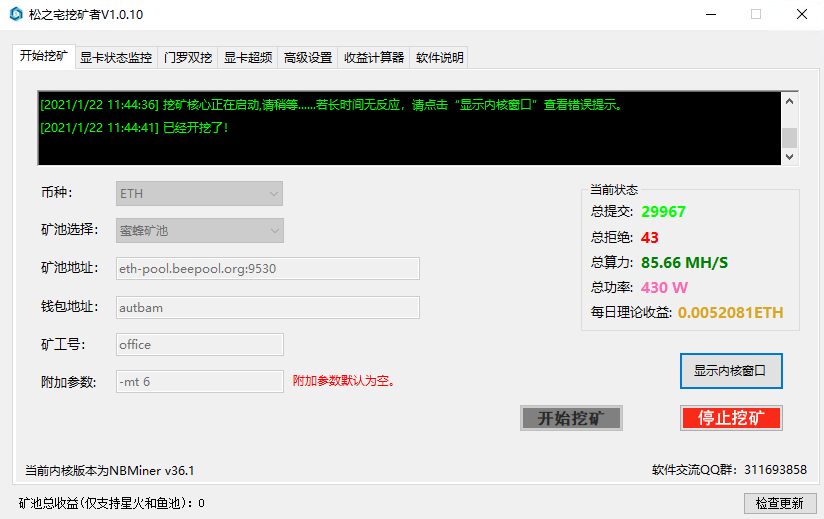This screenshot has height=519, width=824.
Task: Open the 显卡状态监控 tab
Action: (x=116, y=57)
